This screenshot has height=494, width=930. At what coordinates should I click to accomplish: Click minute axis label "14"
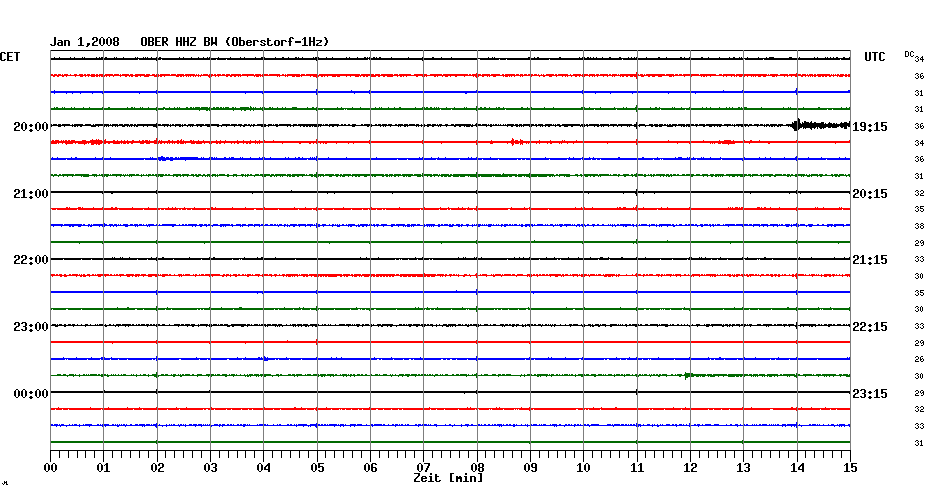797,468
